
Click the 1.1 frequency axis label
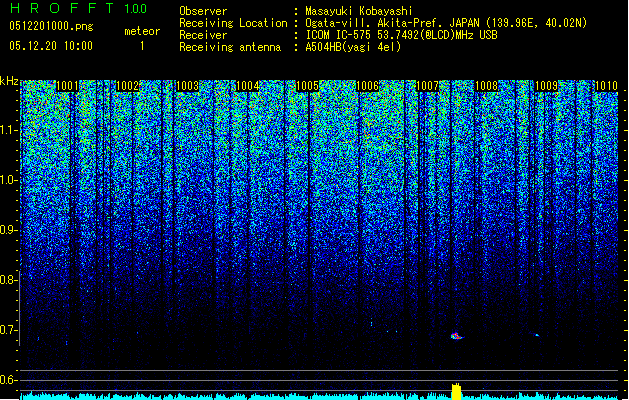(9, 130)
